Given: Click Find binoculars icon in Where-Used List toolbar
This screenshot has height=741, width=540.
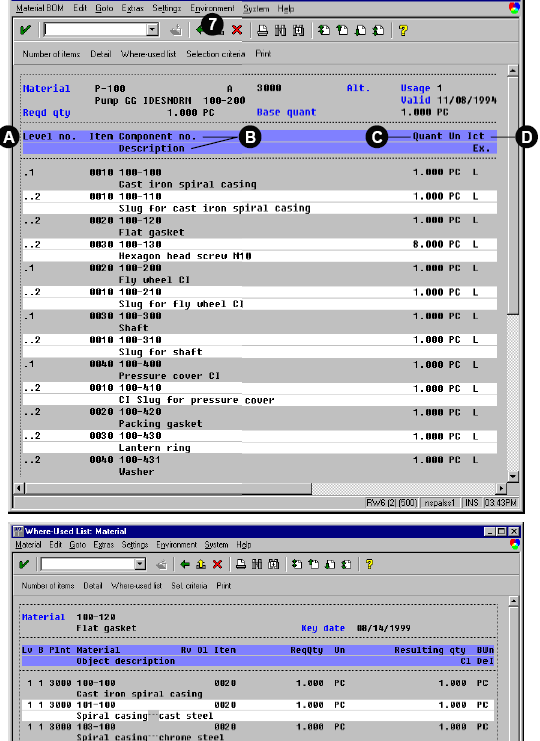Looking at the screenshot, I should (257, 564).
